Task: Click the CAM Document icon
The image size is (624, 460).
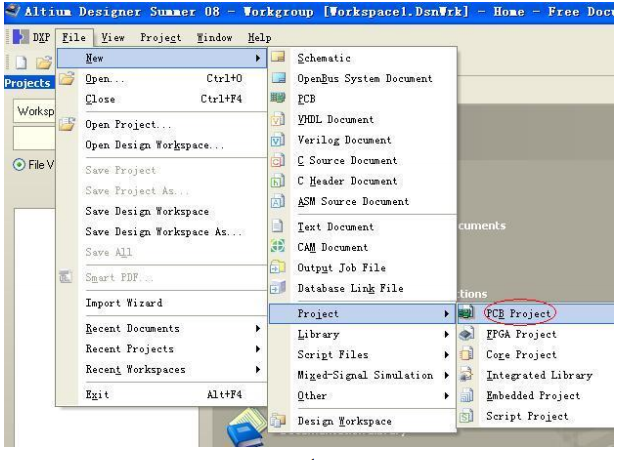Action: click(x=278, y=246)
